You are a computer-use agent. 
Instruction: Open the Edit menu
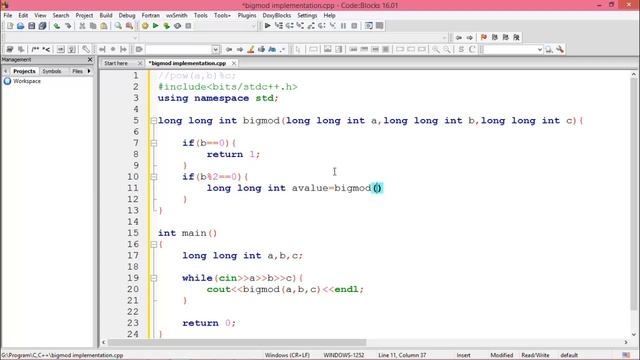coord(23,15)
